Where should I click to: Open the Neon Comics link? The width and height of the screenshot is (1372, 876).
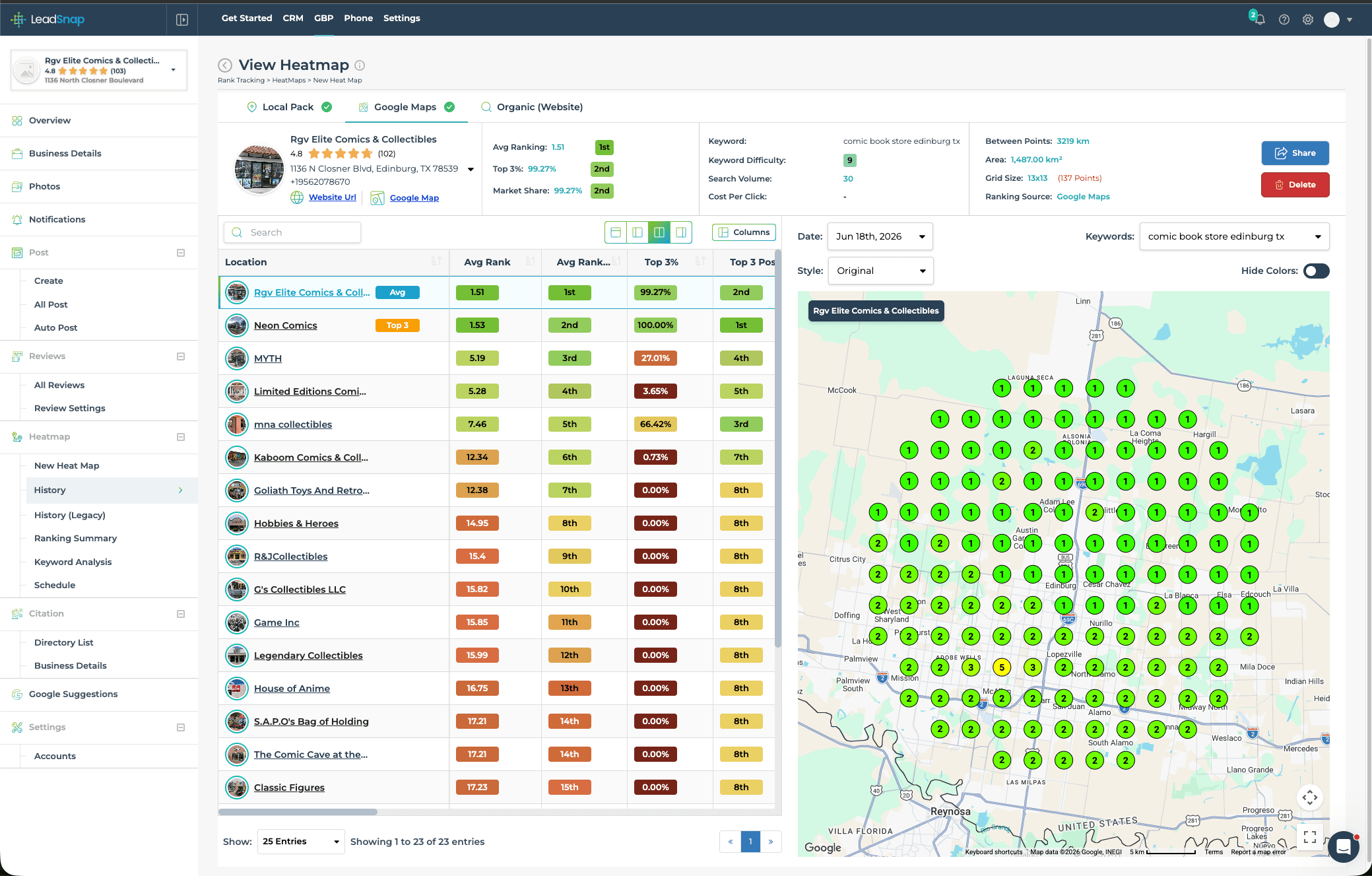pyautogui.click(x=285, y=325)
